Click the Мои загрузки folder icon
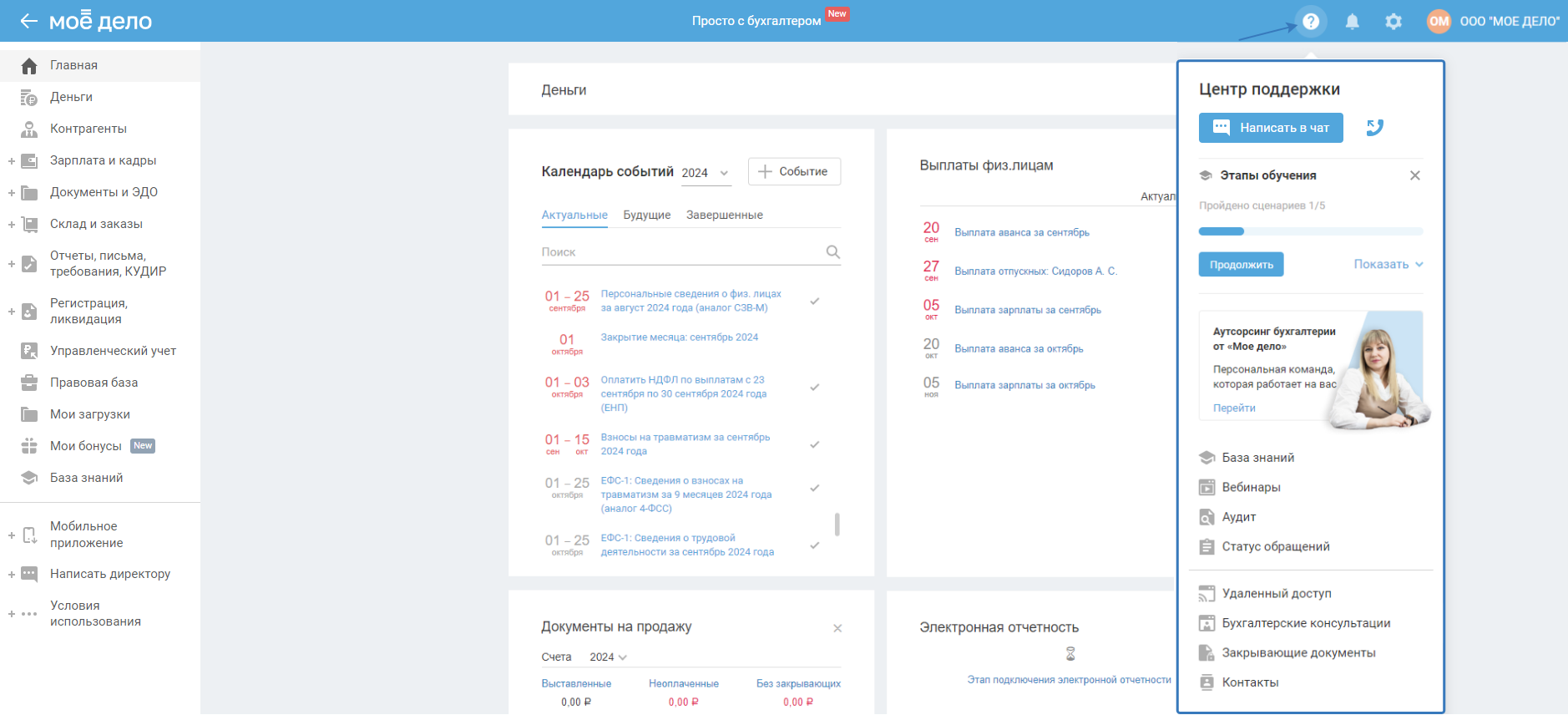 [29, 414]
